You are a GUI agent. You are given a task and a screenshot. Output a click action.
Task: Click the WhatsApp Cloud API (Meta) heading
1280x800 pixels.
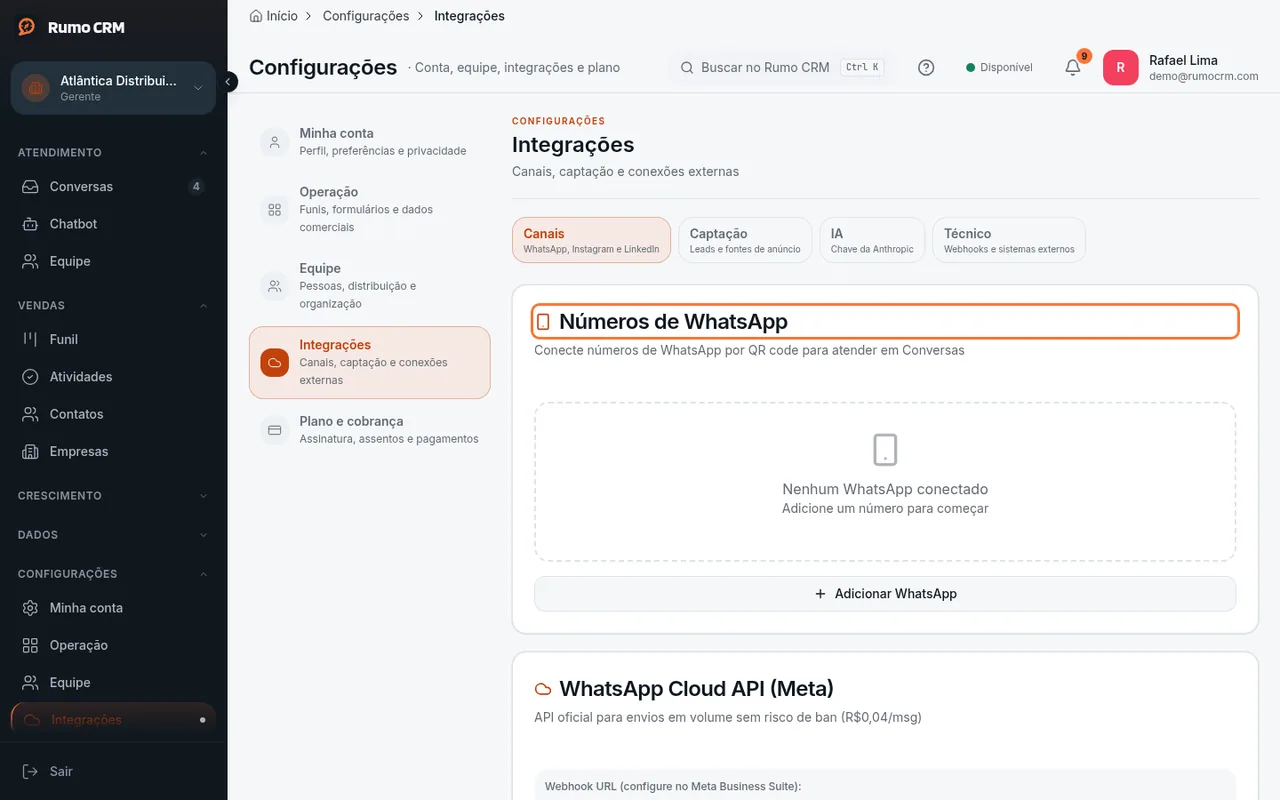coord(696,688)
